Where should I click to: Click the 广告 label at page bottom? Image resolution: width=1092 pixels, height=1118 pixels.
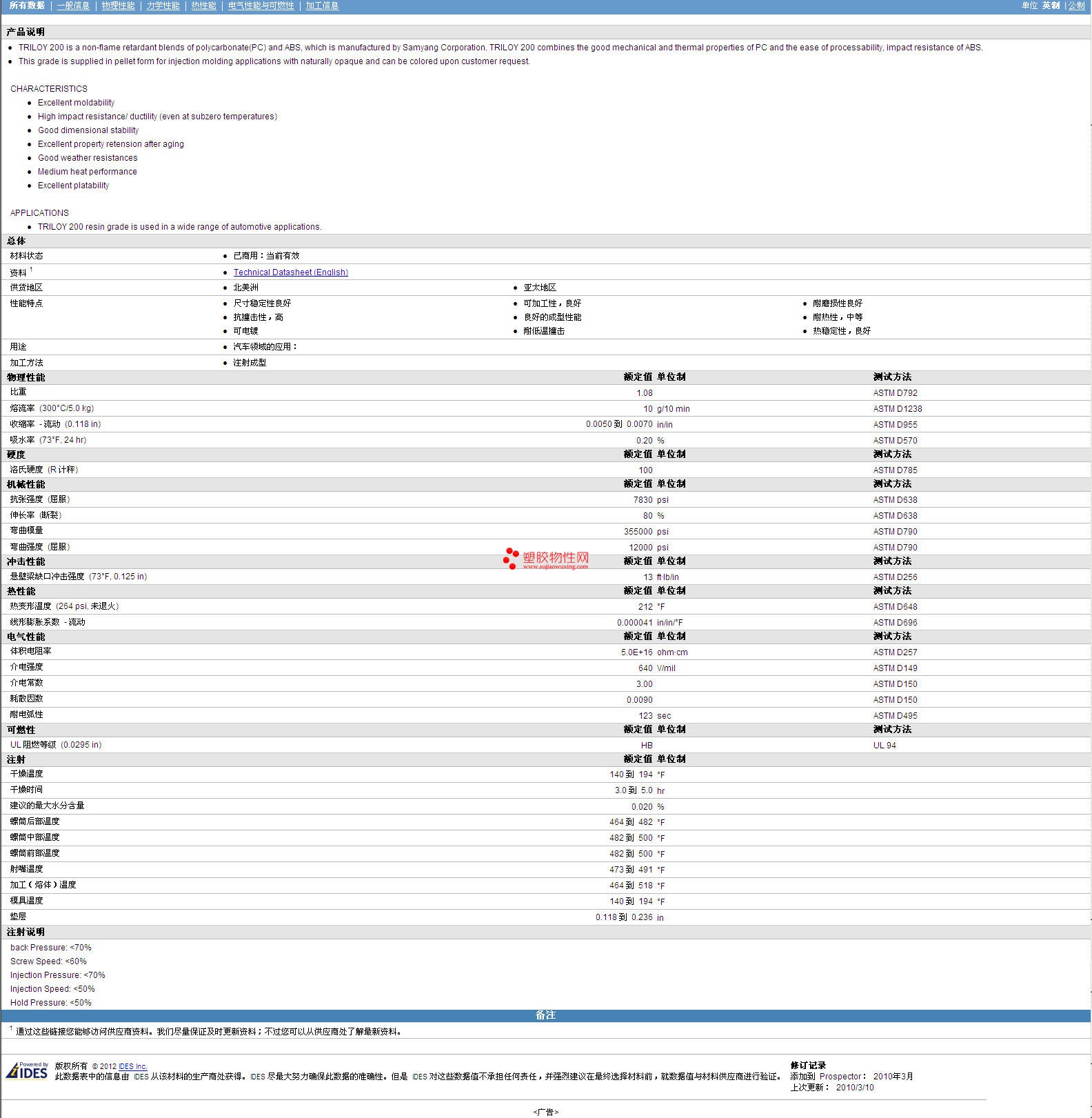[545, 1112]
